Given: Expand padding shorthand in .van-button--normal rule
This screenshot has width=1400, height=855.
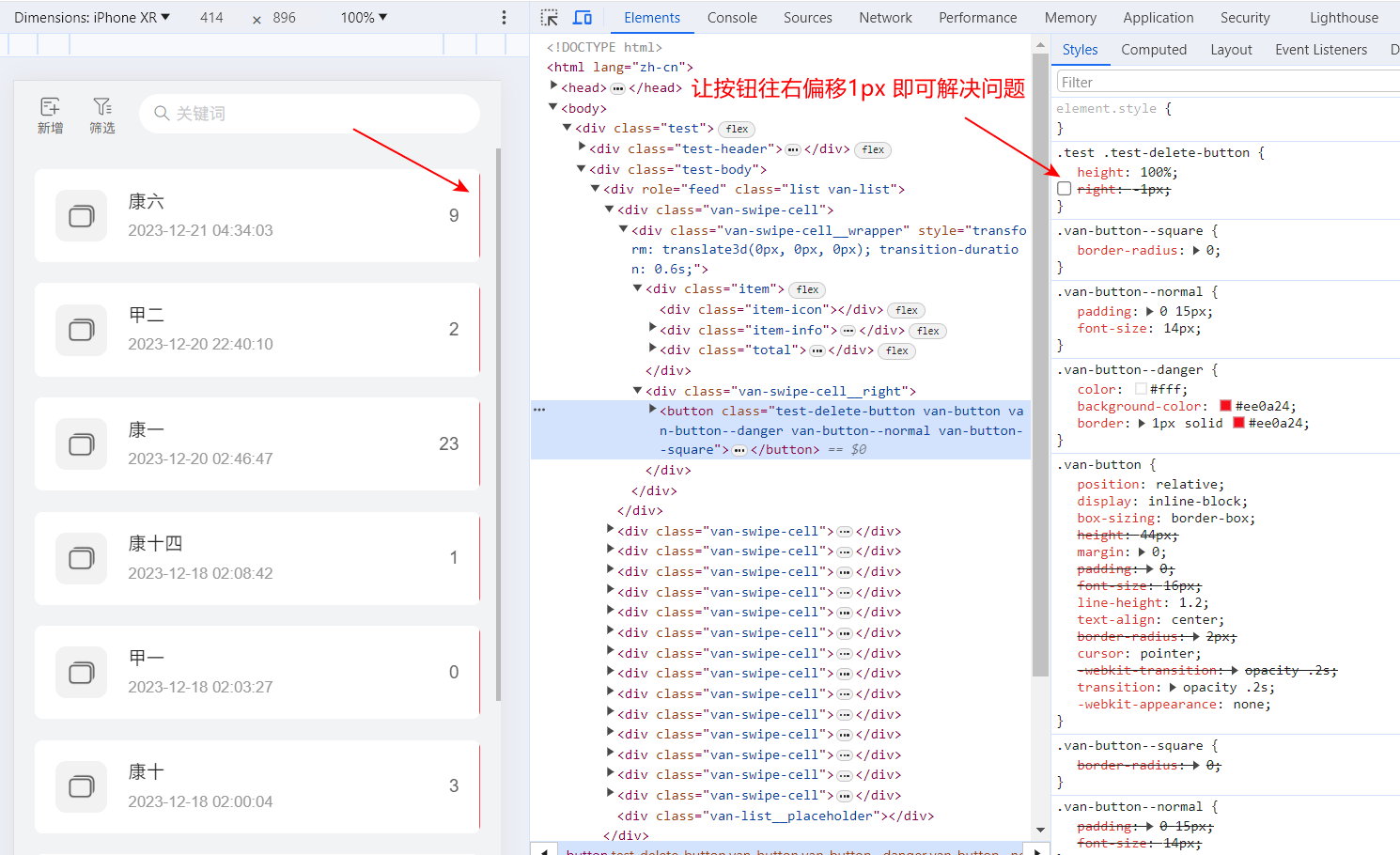Looking at the screenshot, I should pos(1149,312).
